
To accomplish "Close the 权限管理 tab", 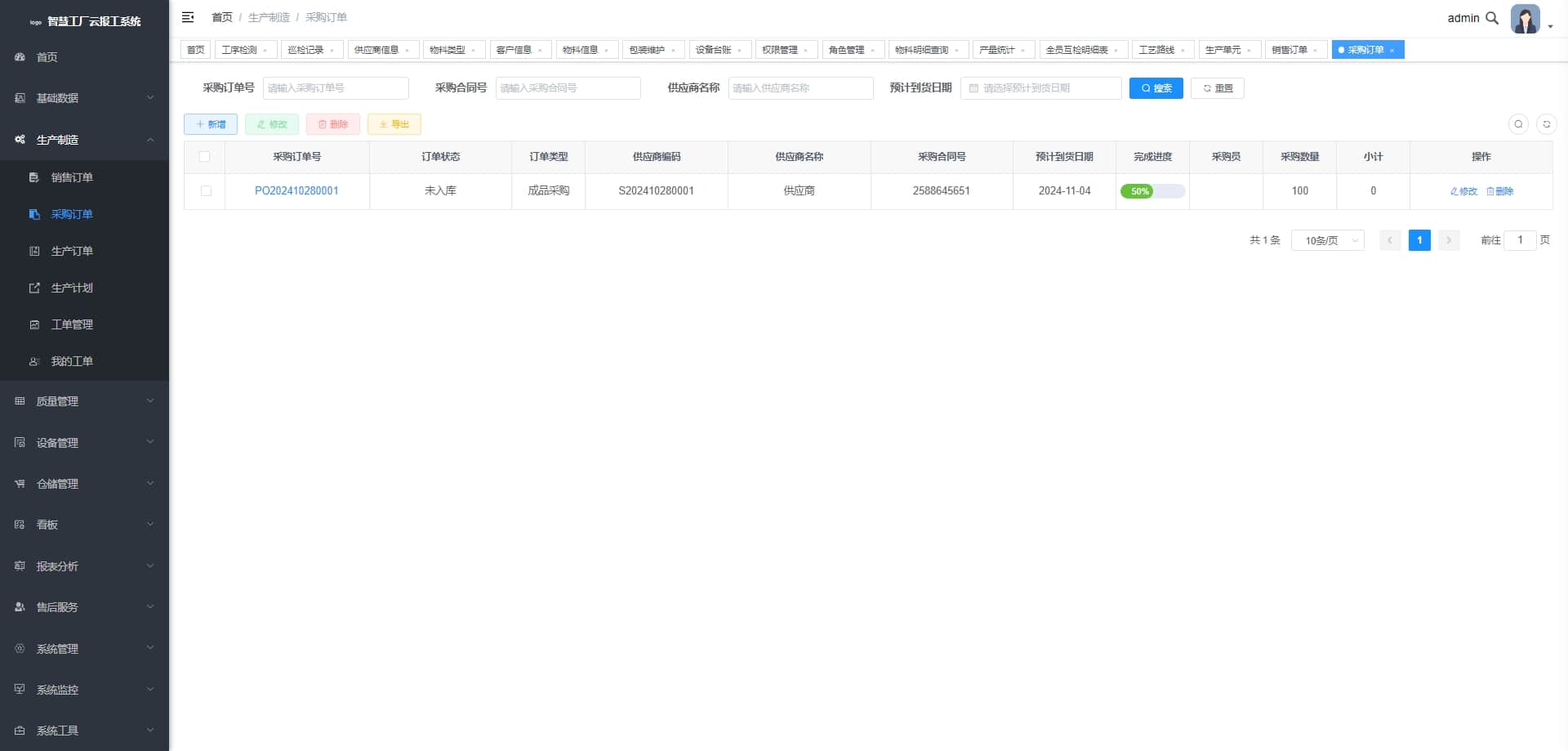I will click(x=806, y=51).
